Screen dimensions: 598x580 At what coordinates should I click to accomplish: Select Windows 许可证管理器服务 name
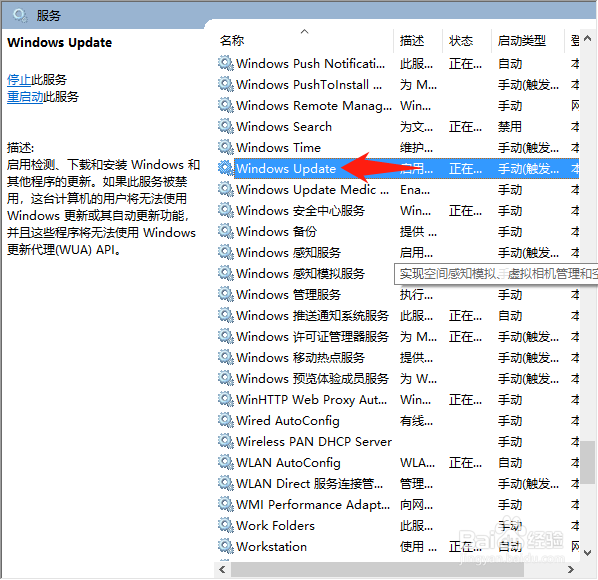312,336
